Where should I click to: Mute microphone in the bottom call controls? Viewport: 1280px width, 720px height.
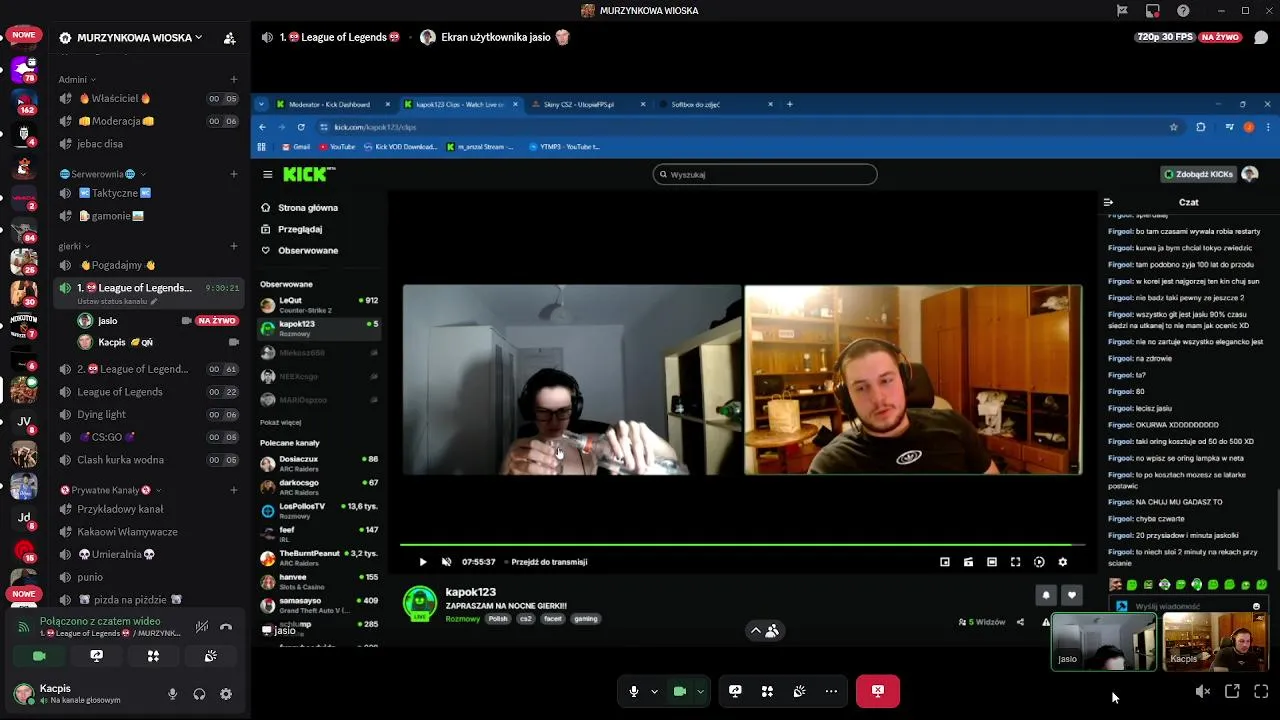pyautogui.click(x=633, y=691)
